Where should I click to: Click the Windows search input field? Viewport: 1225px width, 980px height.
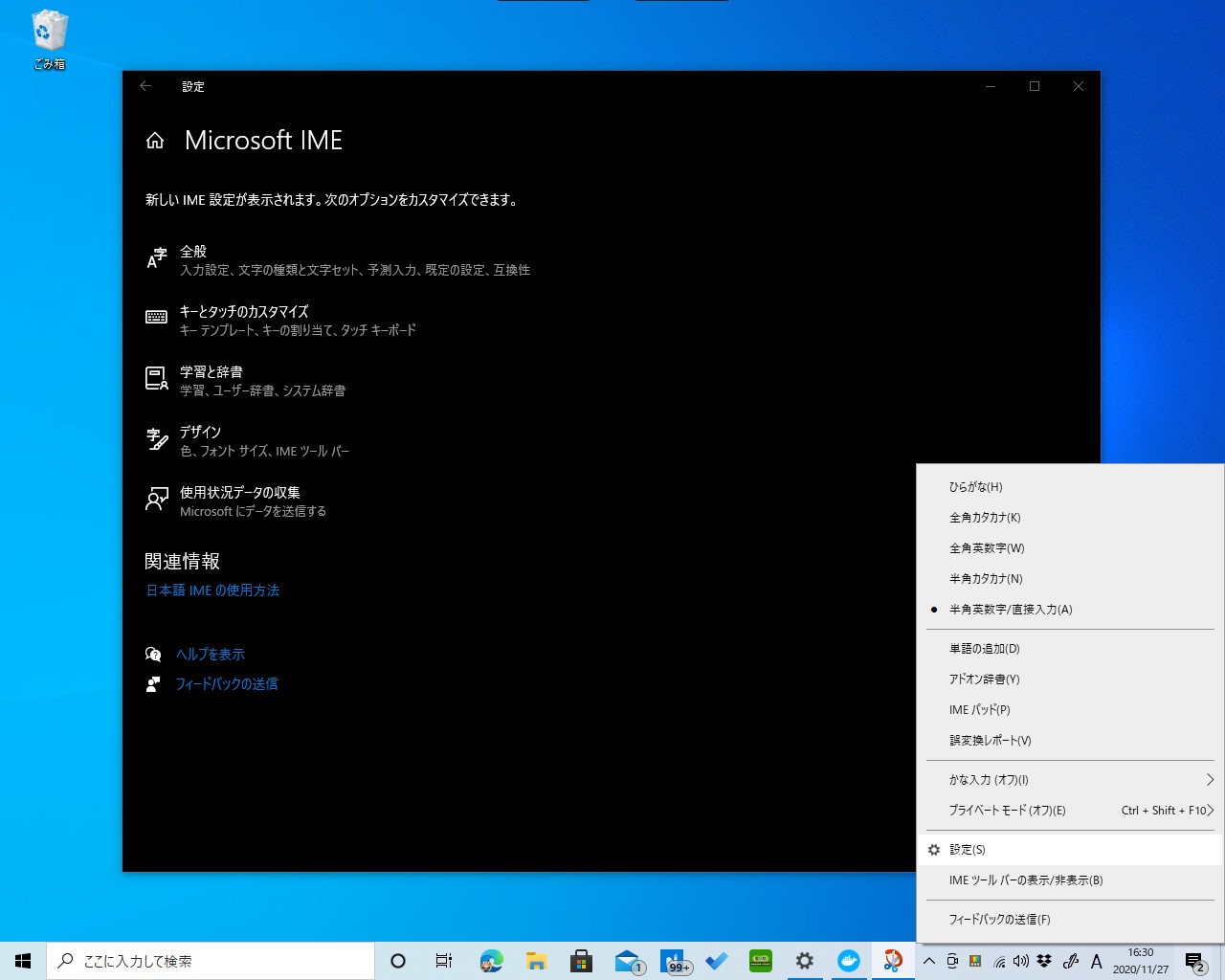tap(211, 960)
